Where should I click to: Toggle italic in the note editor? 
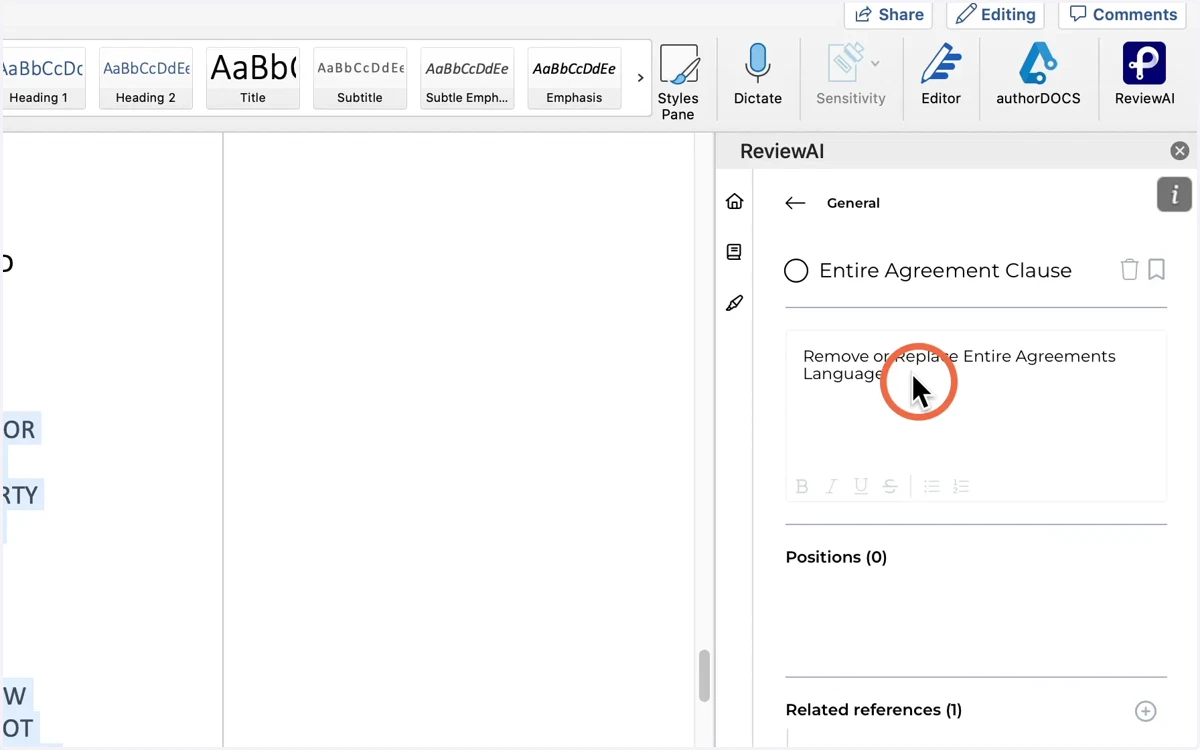(x=831, y=487)
